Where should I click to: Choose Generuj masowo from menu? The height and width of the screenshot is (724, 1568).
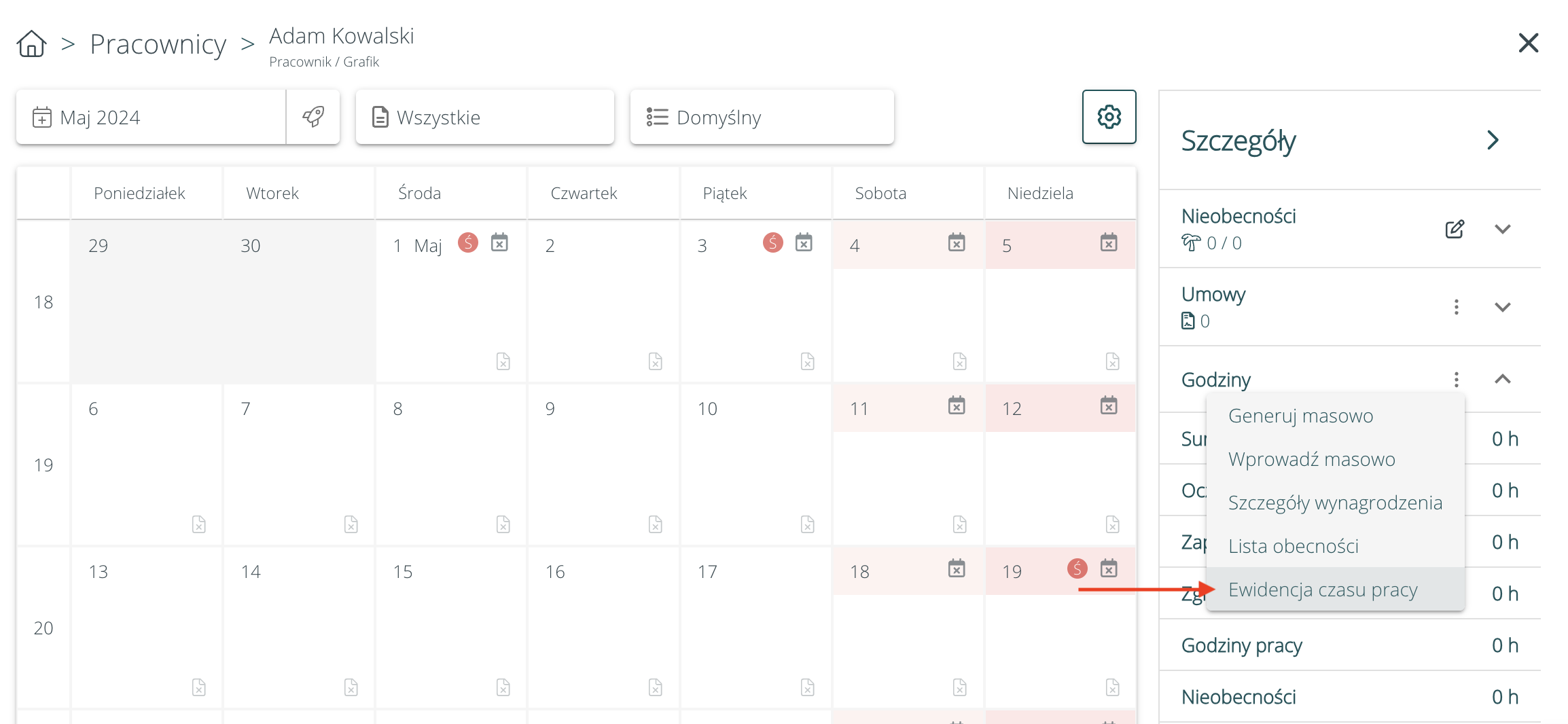pos(1300,416)
